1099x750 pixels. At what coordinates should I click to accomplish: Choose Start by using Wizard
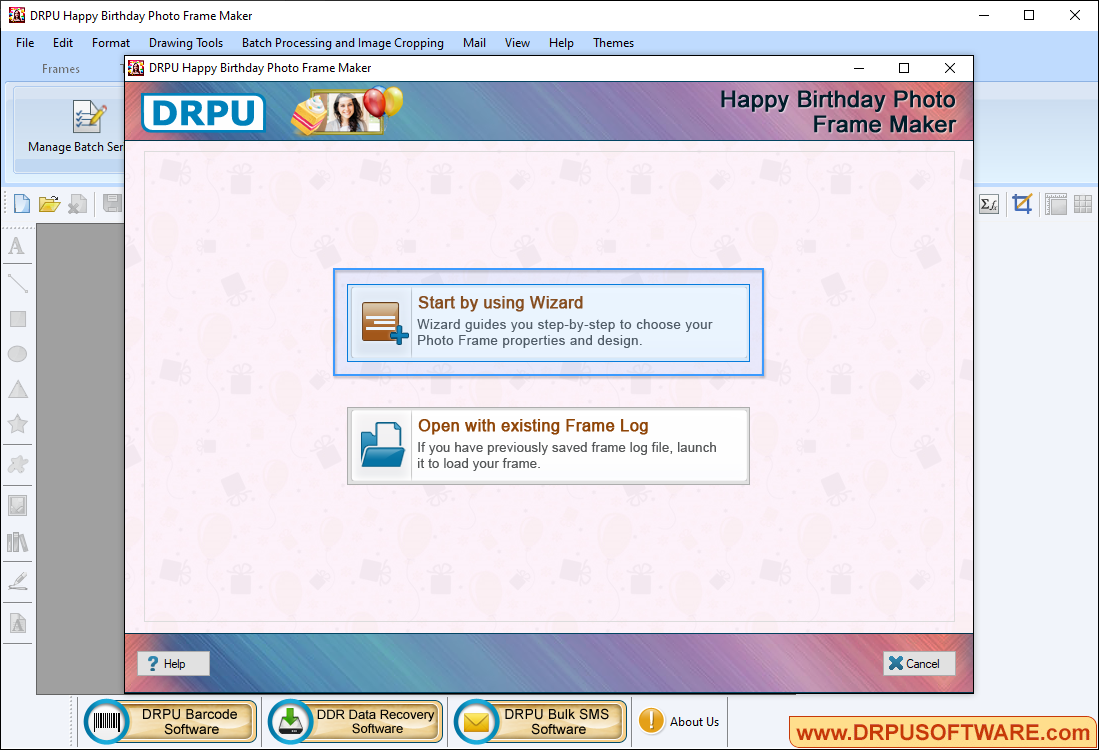(x=548, y=320)
